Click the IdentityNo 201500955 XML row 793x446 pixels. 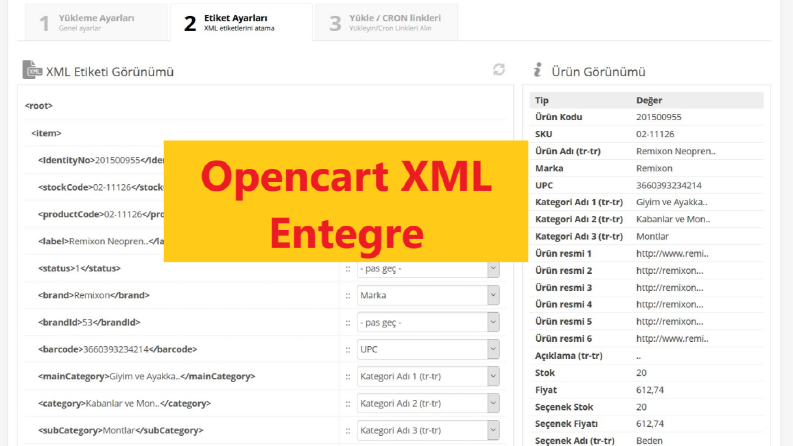(x=101, y=160)
